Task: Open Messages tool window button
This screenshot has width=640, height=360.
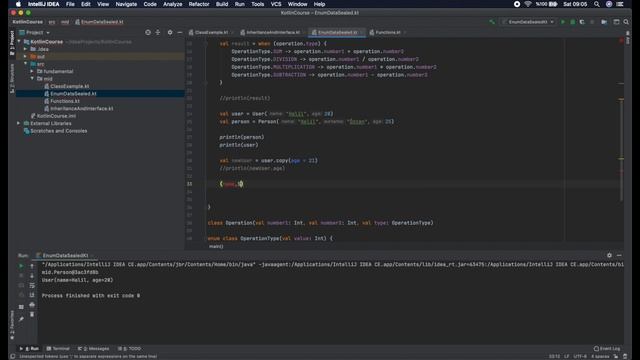Action: click(x=93, y=349)
